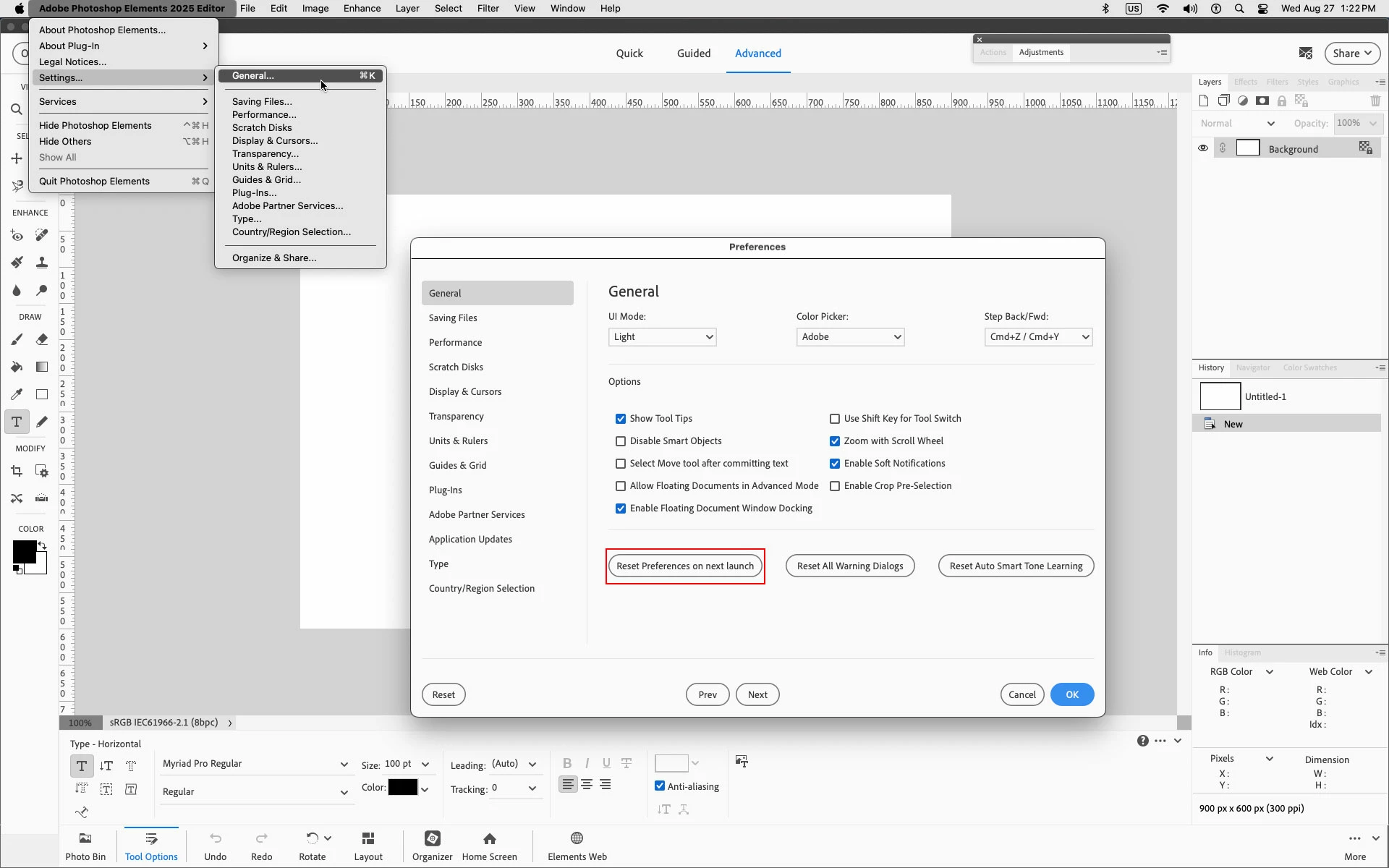Choose Saving Files... from Settings submenu
Viewport: 1389px width, 868px height.
pyautogui.click(x=262, y=101)
